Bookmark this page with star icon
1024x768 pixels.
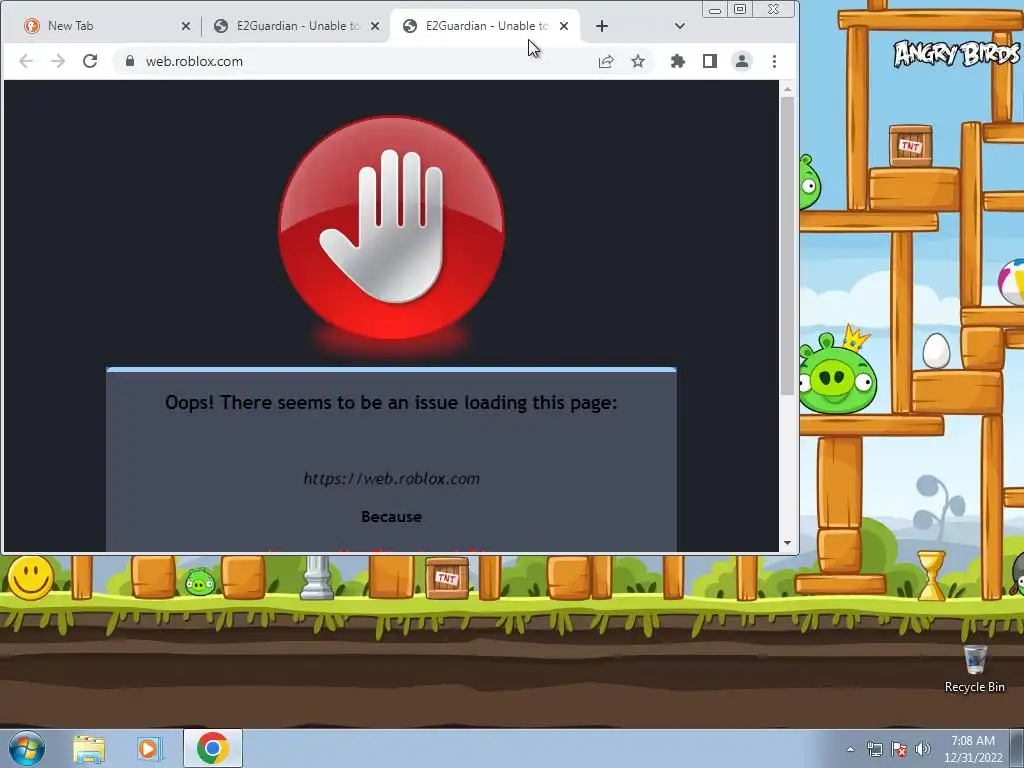(x=638, y=61)
